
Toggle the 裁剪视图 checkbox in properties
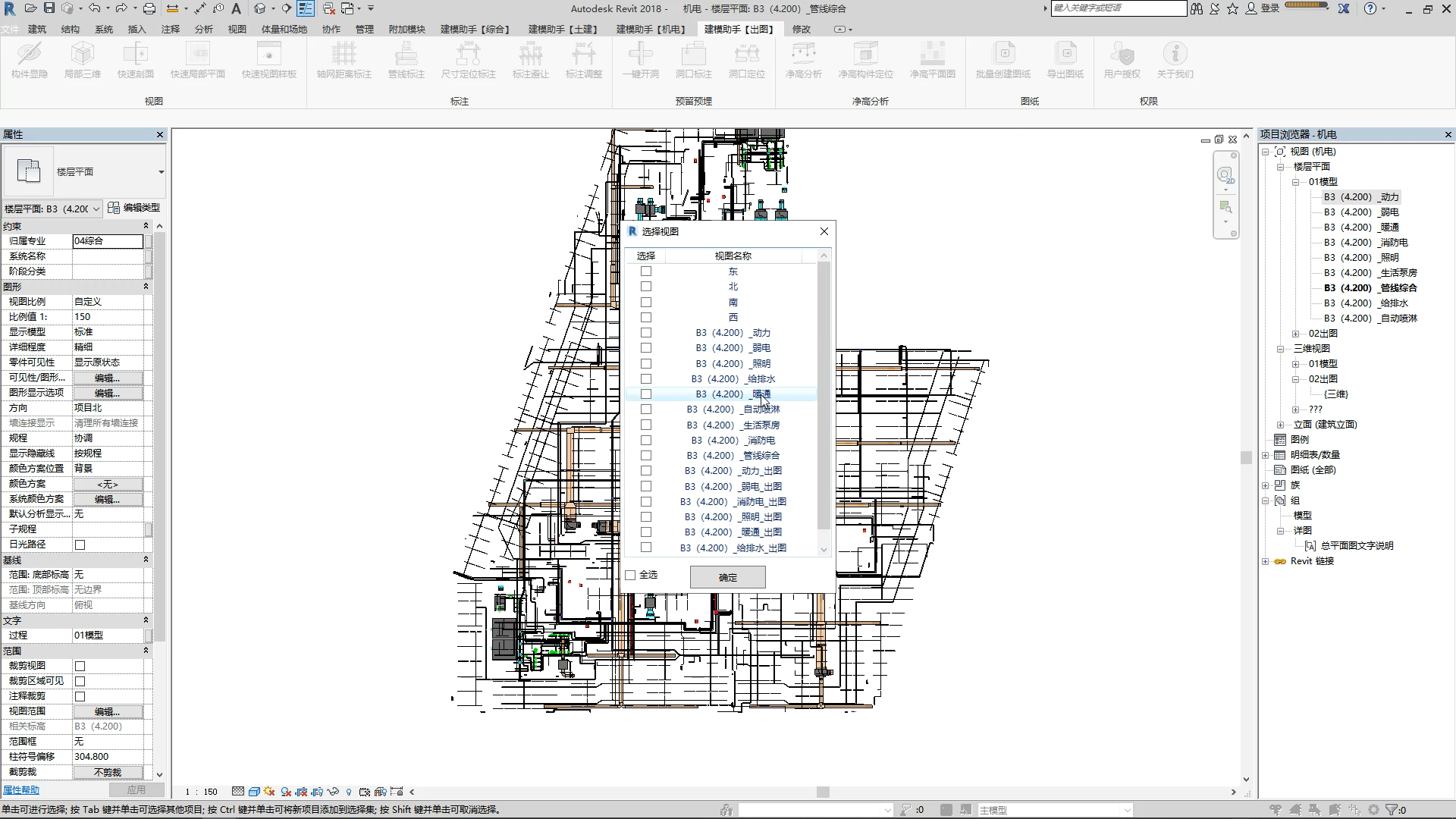click(x=80, y=666)
